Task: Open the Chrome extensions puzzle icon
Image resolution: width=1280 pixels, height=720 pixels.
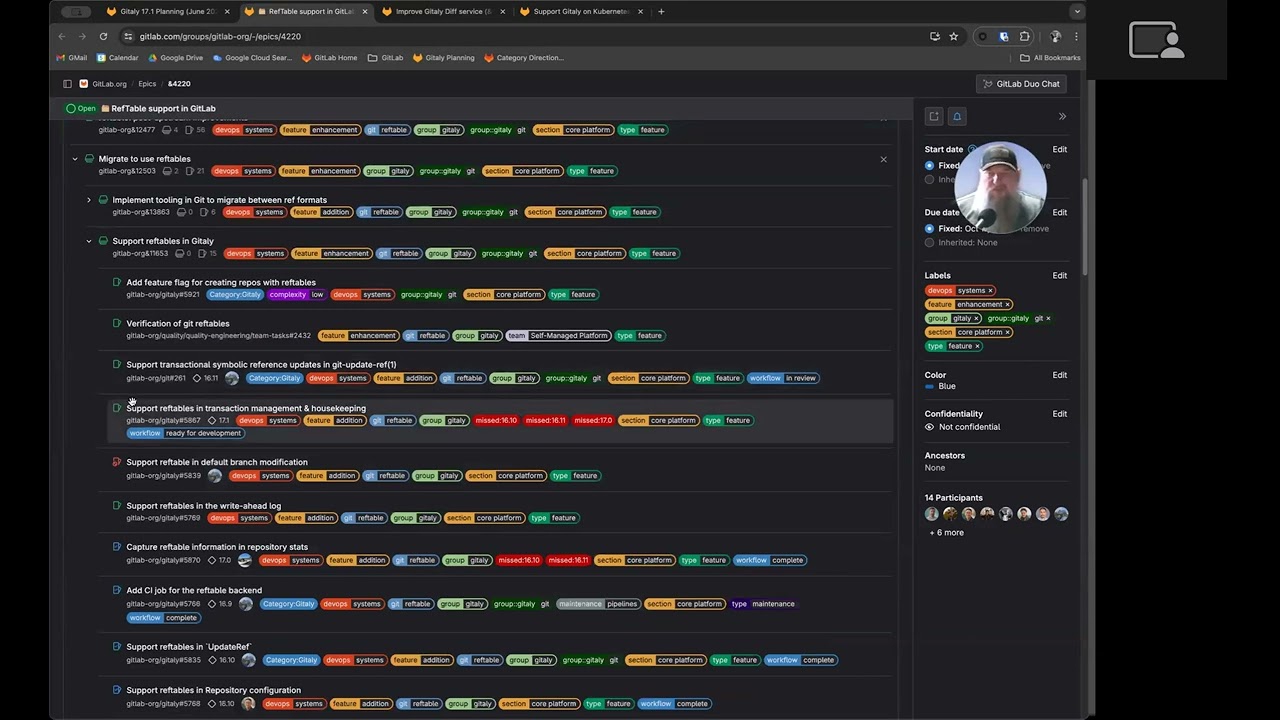Action: tap(1024, 36)
